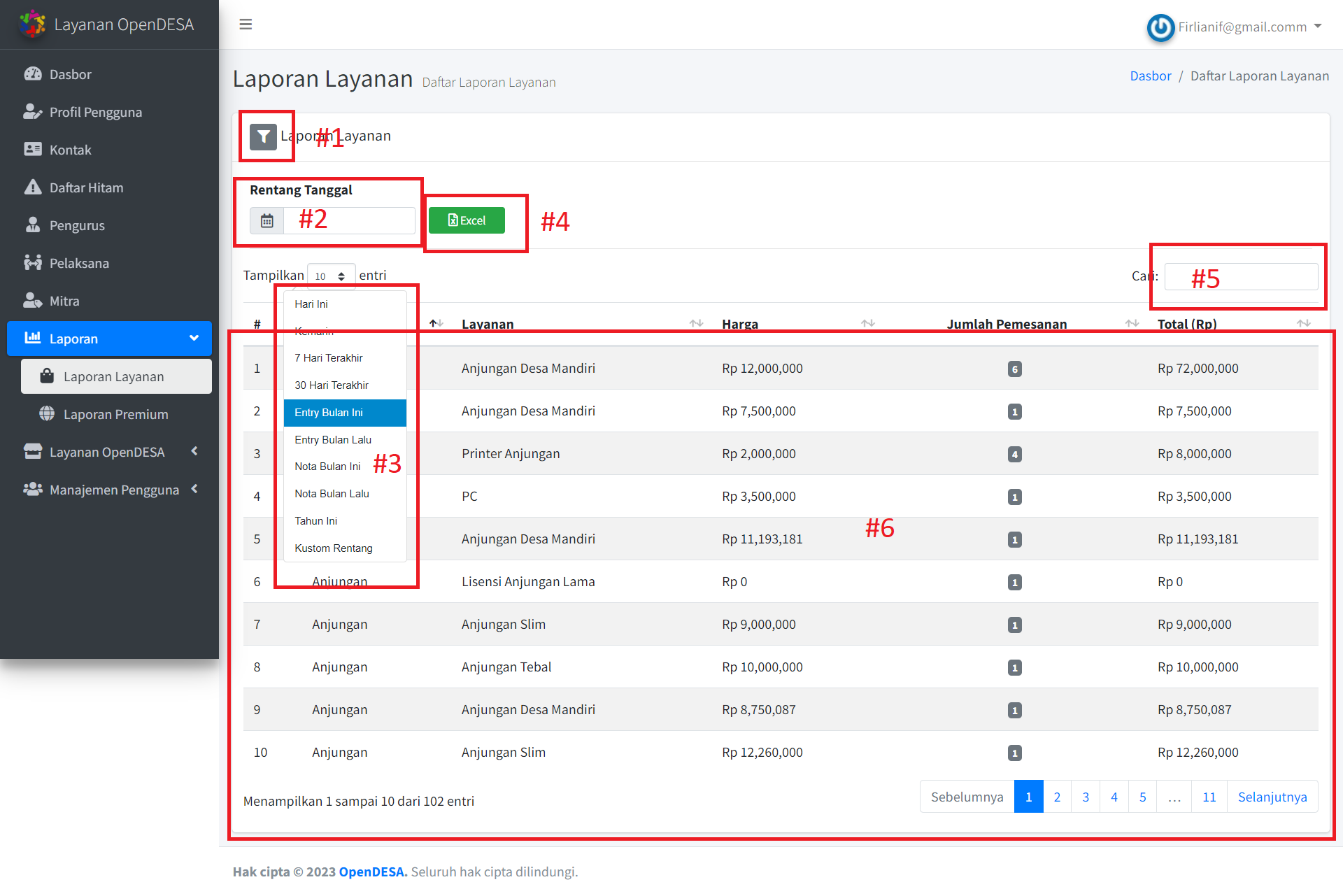Go to pagination page 4
This screenshot has width=1343, height=896.
(x=1114, y=797)
